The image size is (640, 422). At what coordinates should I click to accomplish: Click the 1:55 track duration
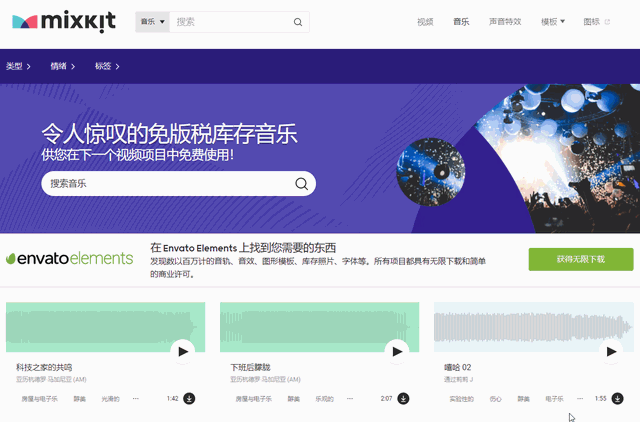coord(600,398)
